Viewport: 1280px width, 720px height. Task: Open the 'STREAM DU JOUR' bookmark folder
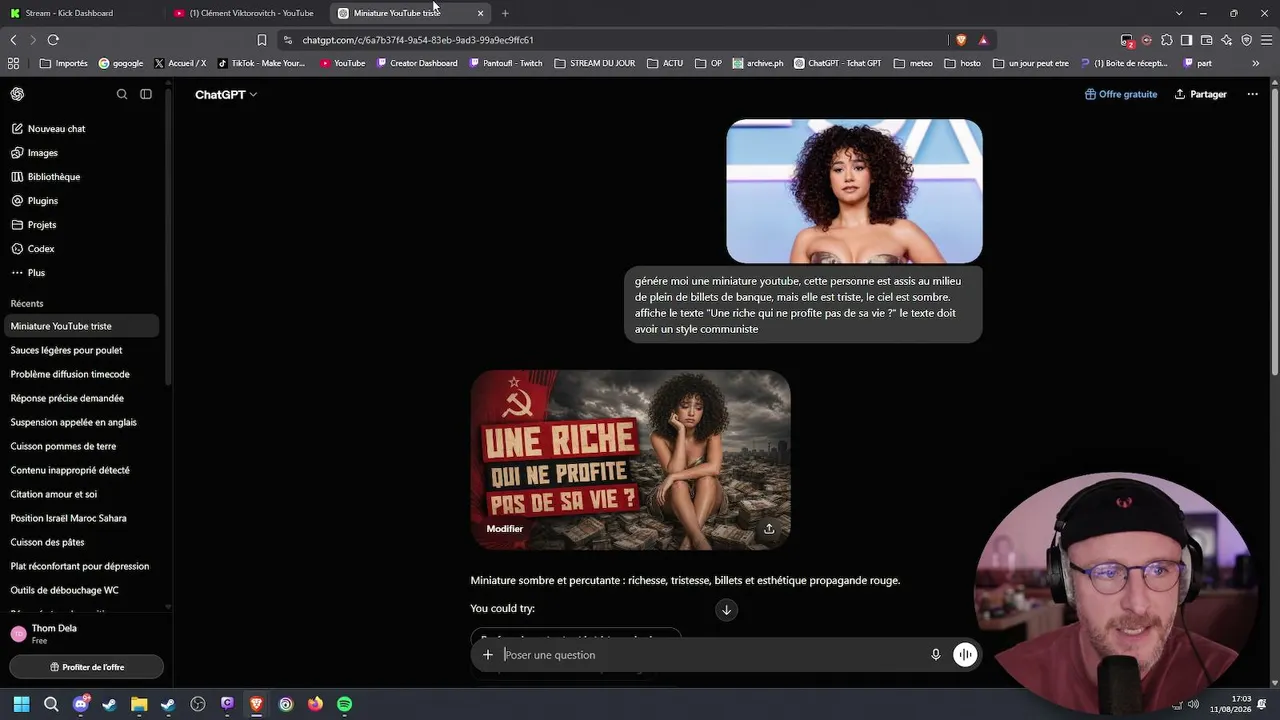pos(594,63)
